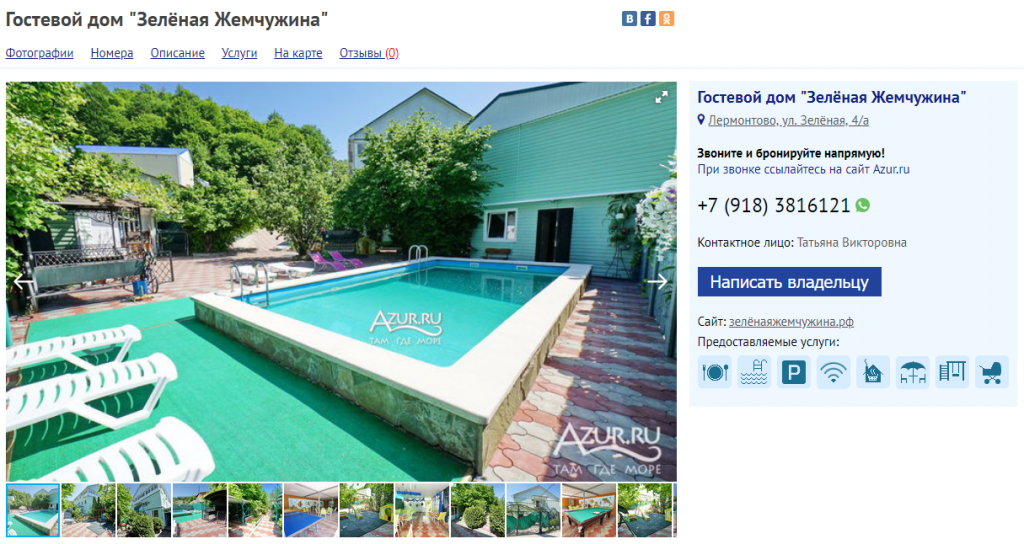
Task: Select the billiard table thumbnail
Action: (x=588, y=510)
